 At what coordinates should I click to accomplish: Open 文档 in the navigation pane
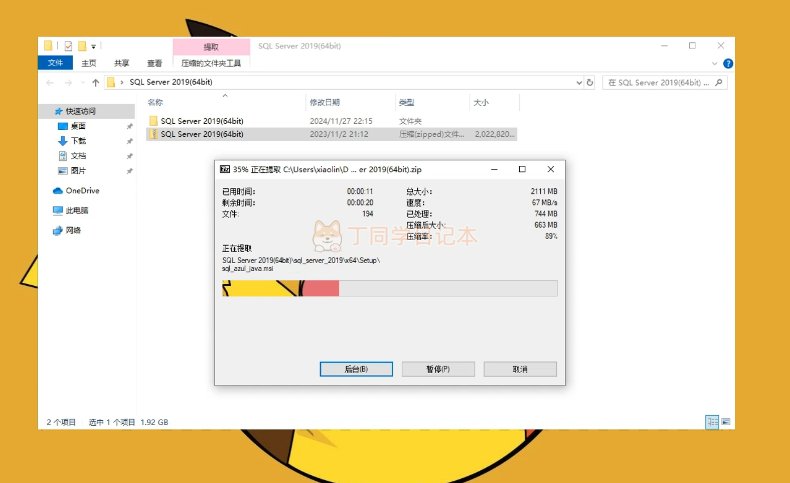(78, 156)
